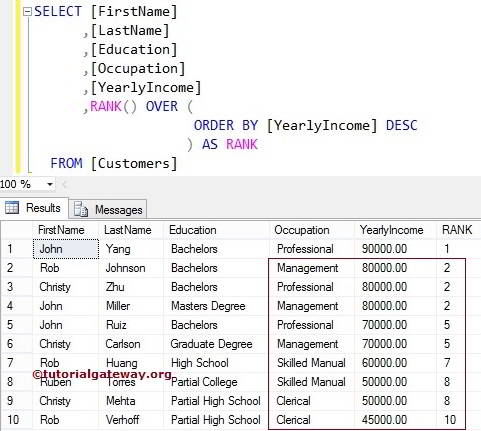Select the Occupation column header
The image size is (481, 431).
312,230
